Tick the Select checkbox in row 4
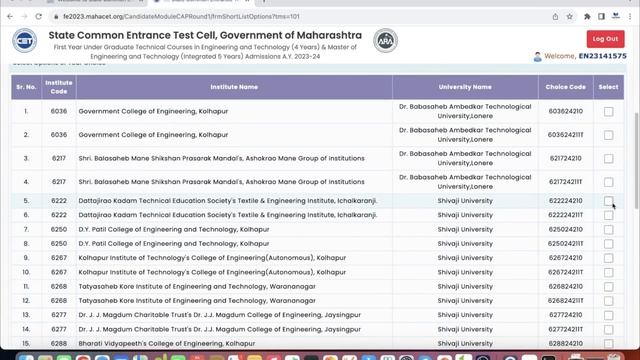 pyautogui.click(x=608, y=182)
